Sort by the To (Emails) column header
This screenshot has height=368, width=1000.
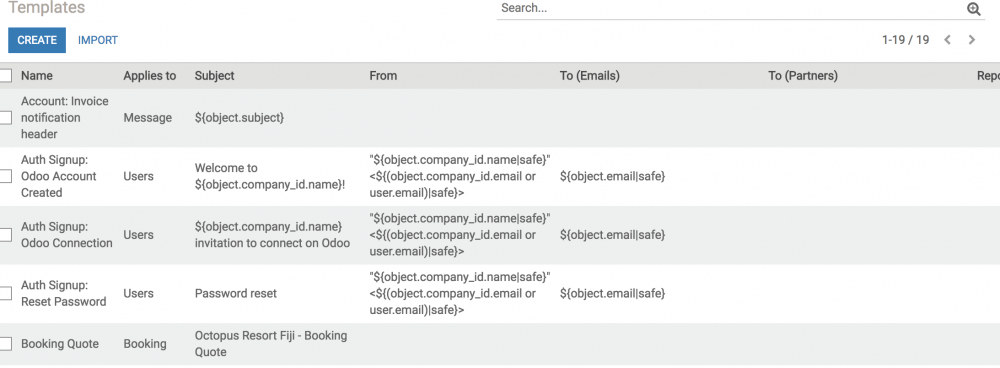pyautogui.click(x=590, y=75)
